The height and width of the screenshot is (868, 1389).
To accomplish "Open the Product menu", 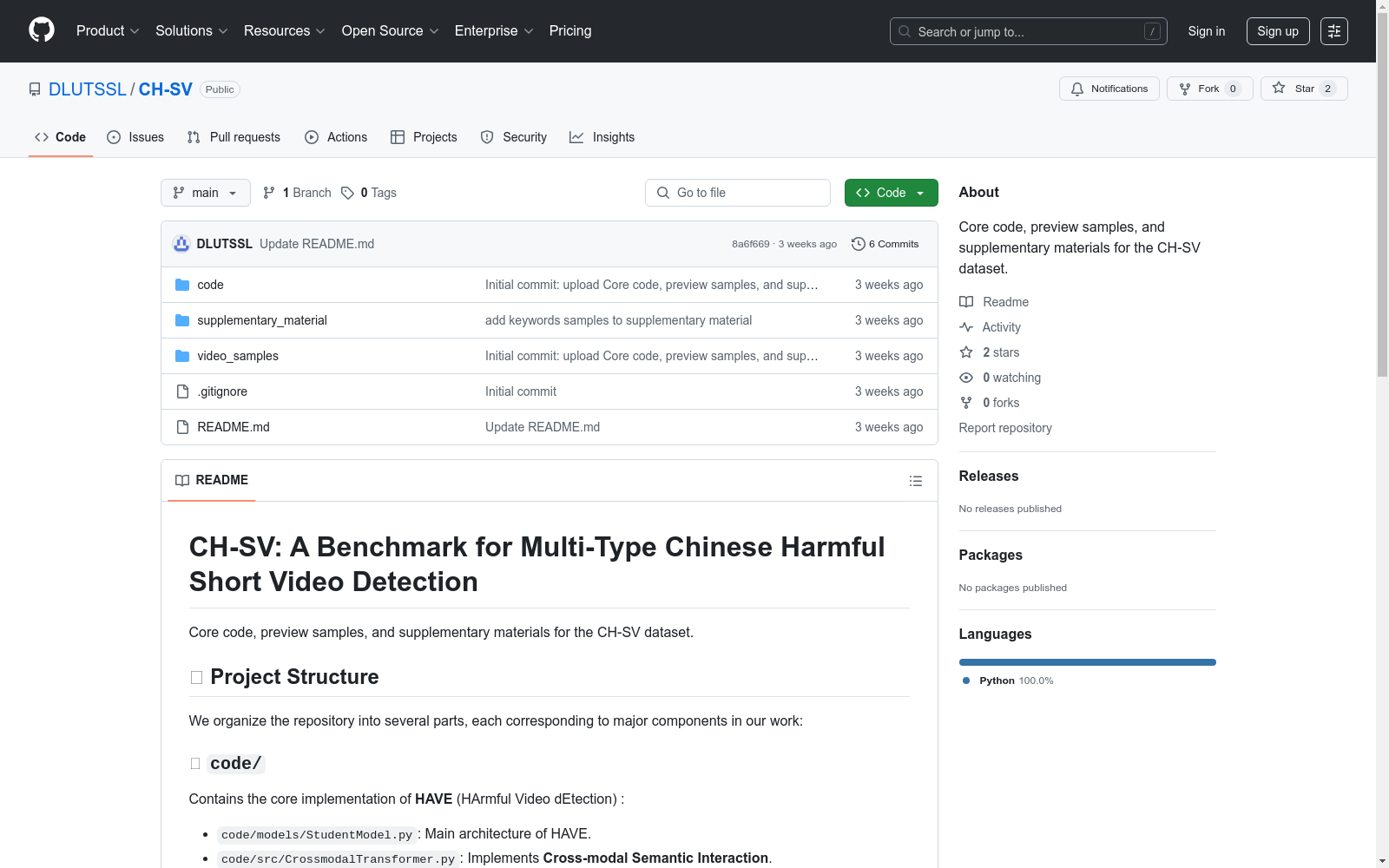I will coord(108,31).
